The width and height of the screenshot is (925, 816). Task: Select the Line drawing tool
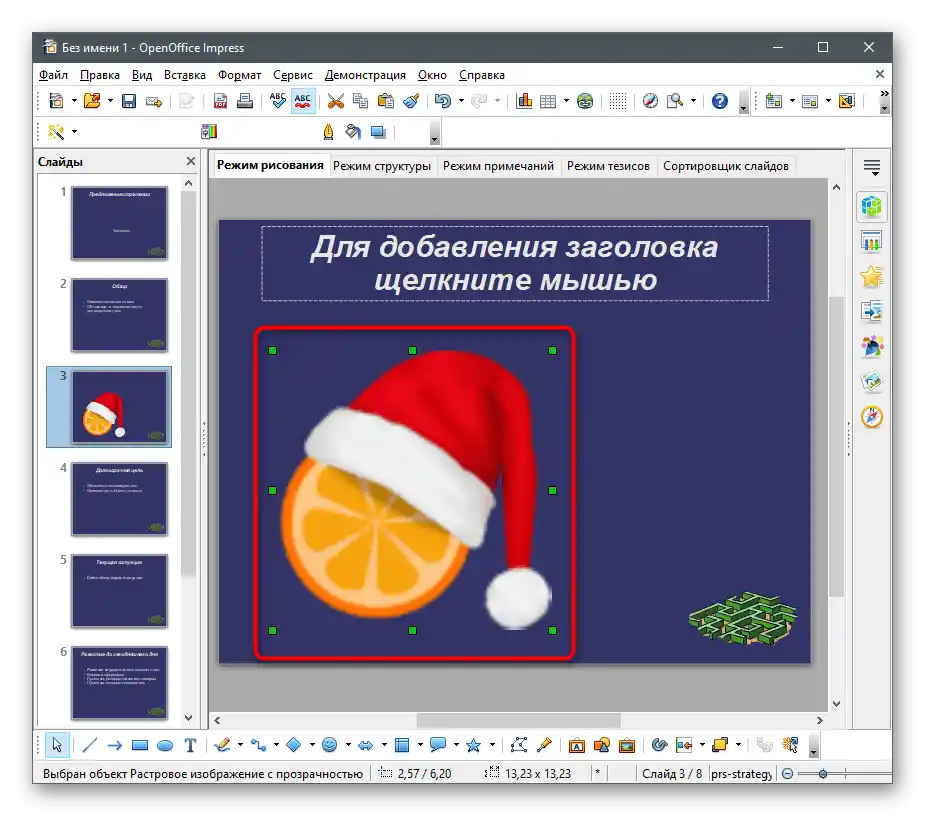point(90,745)
